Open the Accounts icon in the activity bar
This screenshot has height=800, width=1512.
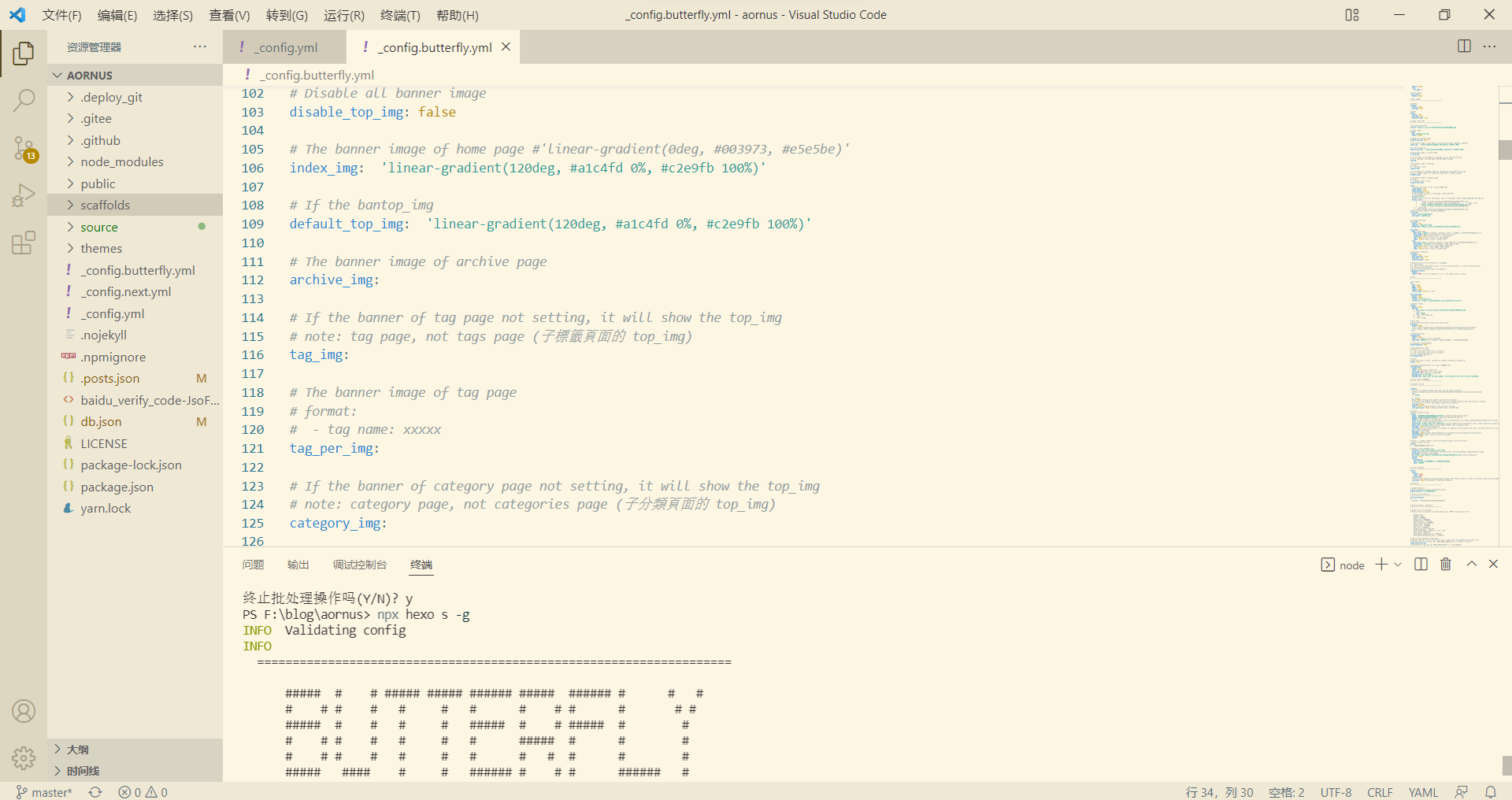(x=24, y=710)
